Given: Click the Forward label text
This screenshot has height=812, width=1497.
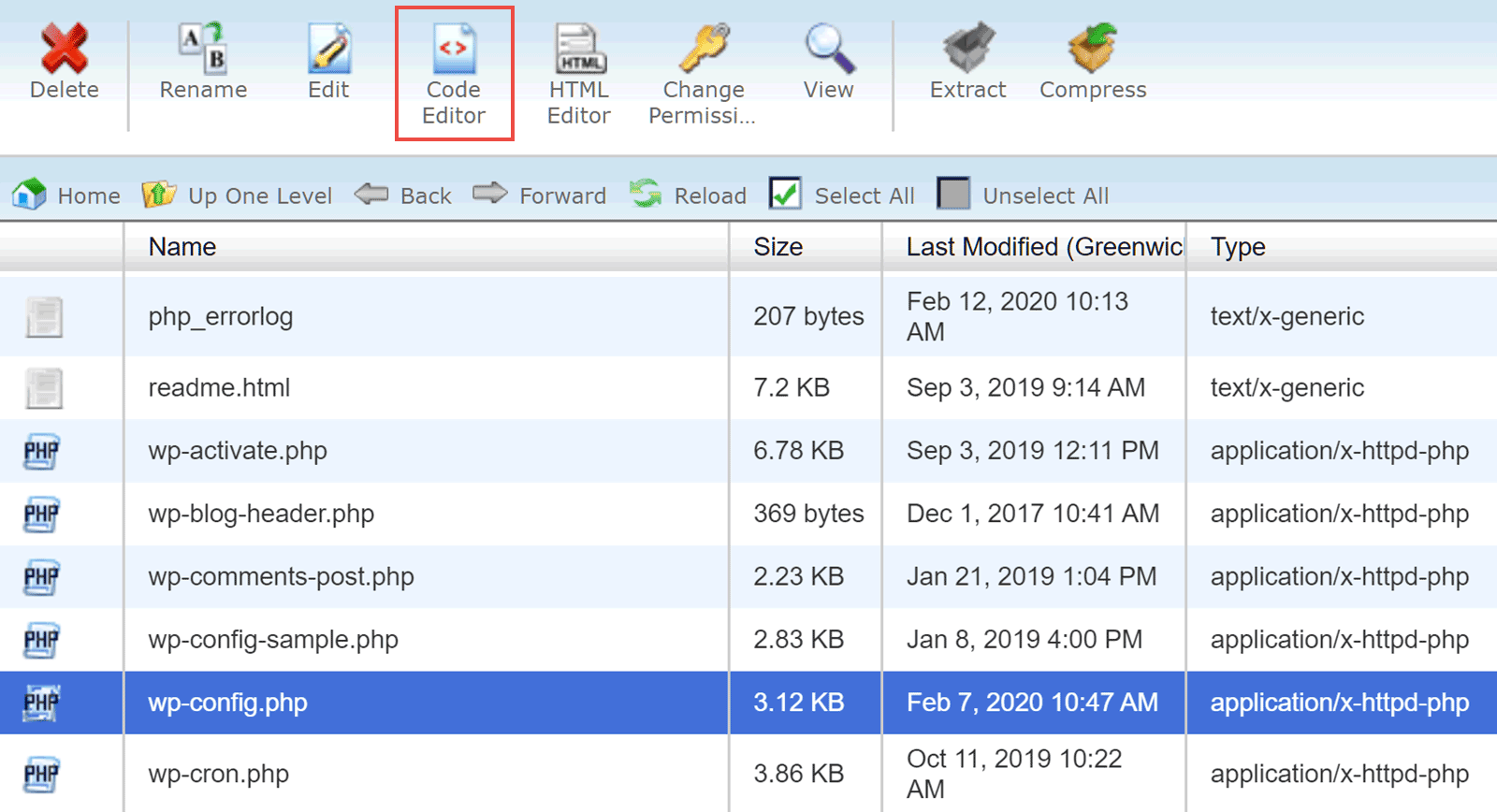Looking at the screenshot, I should [x=562, y=196].
